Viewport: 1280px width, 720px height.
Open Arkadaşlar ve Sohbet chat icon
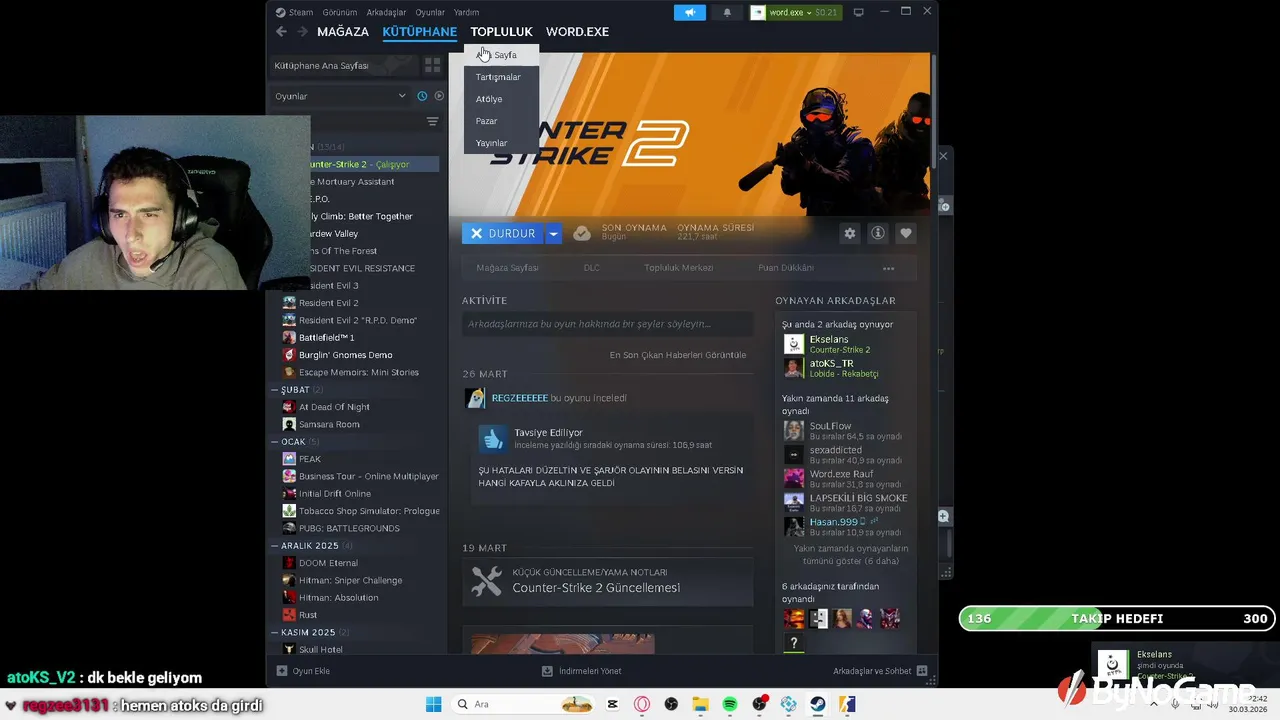pos(922,671)
